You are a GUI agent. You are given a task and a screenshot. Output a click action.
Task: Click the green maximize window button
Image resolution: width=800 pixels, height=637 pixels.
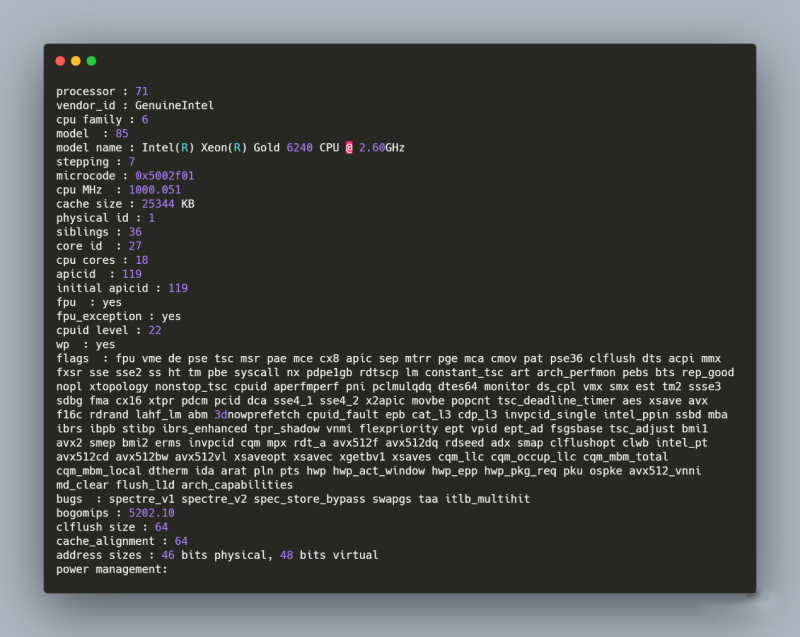pyautogui.click(x=92, y=61)
